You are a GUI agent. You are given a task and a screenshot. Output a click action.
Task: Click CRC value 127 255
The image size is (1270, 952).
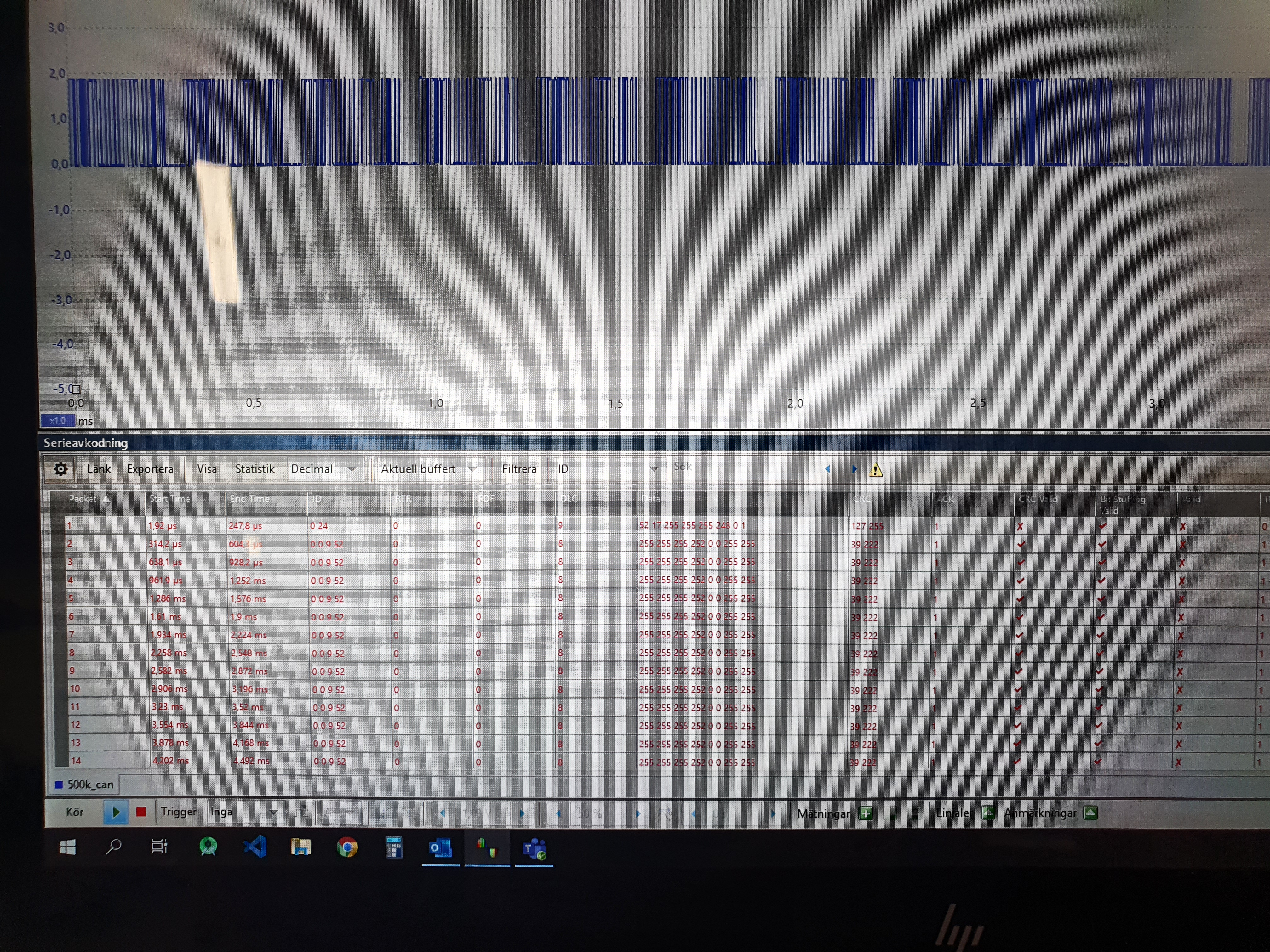(x=867, y=526)
